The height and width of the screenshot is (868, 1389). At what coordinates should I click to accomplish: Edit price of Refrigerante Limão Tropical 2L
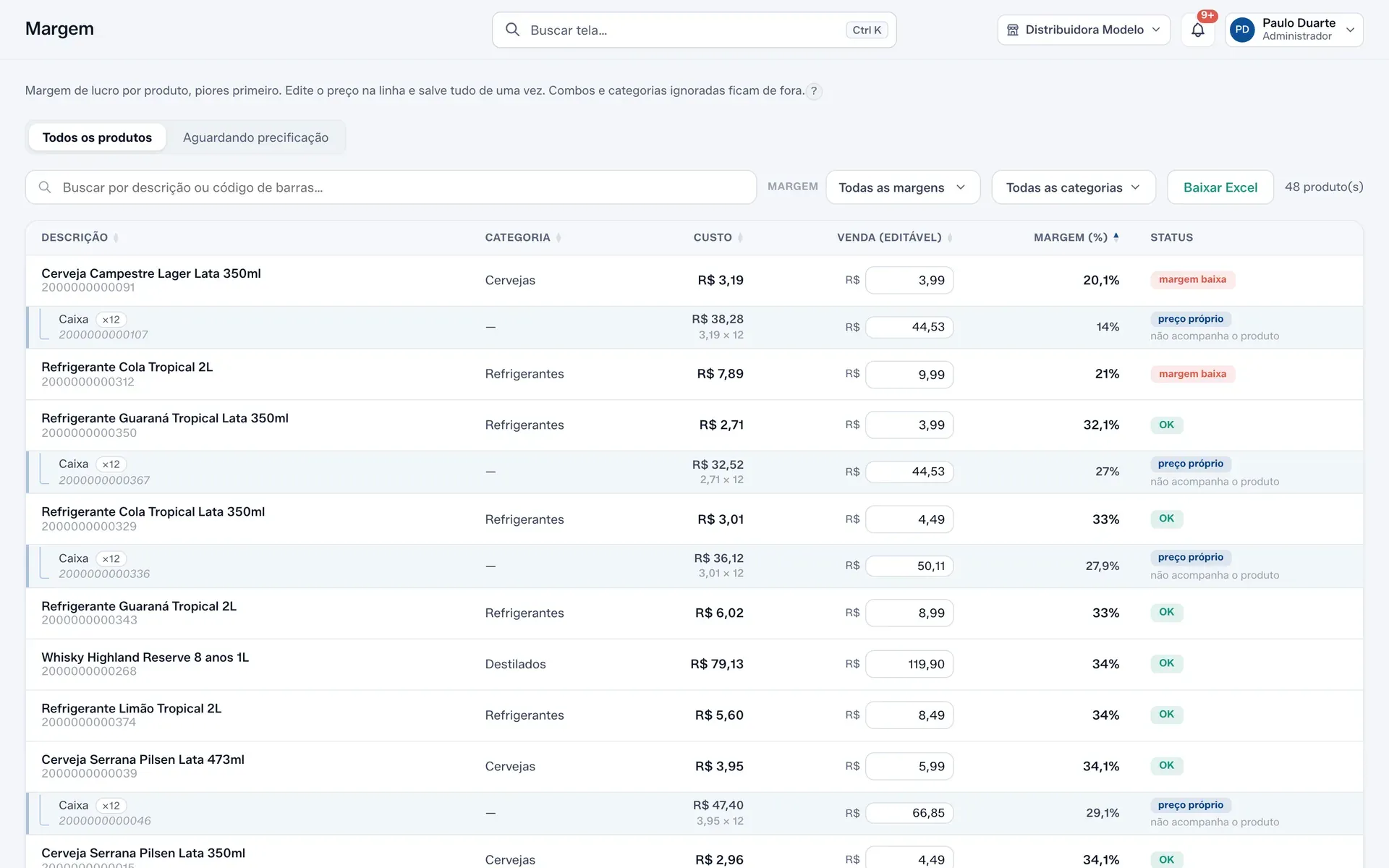pos(909,715)
